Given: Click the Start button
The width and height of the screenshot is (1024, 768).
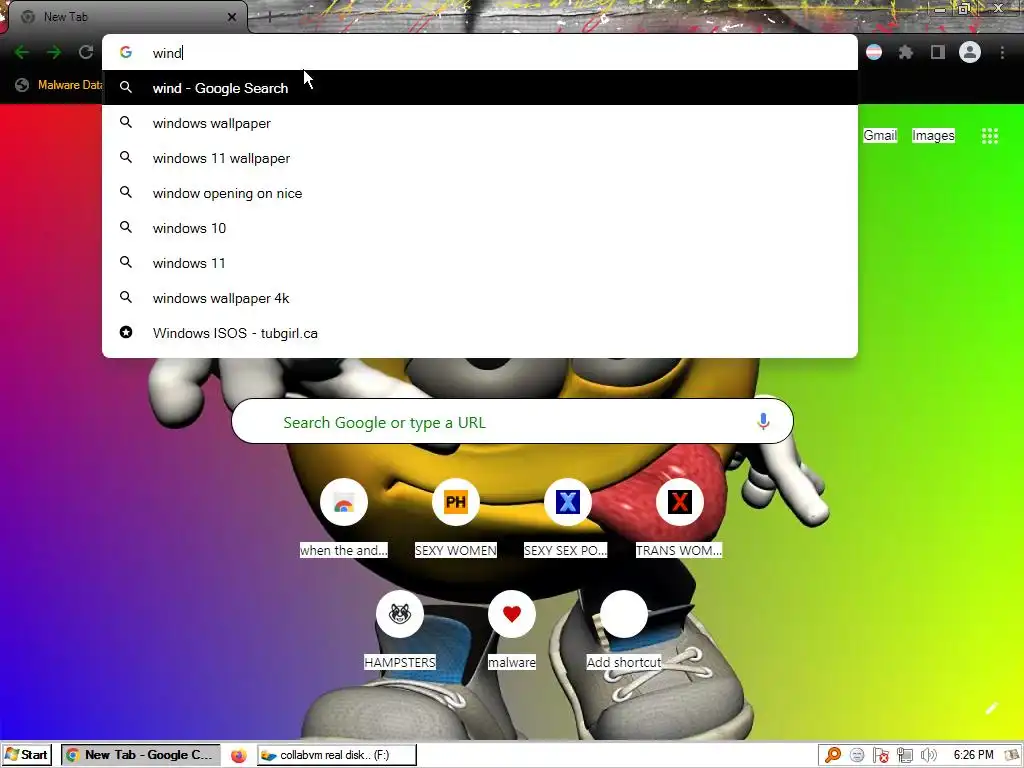Looking at the screenshot, I should (x=26, y=755).
